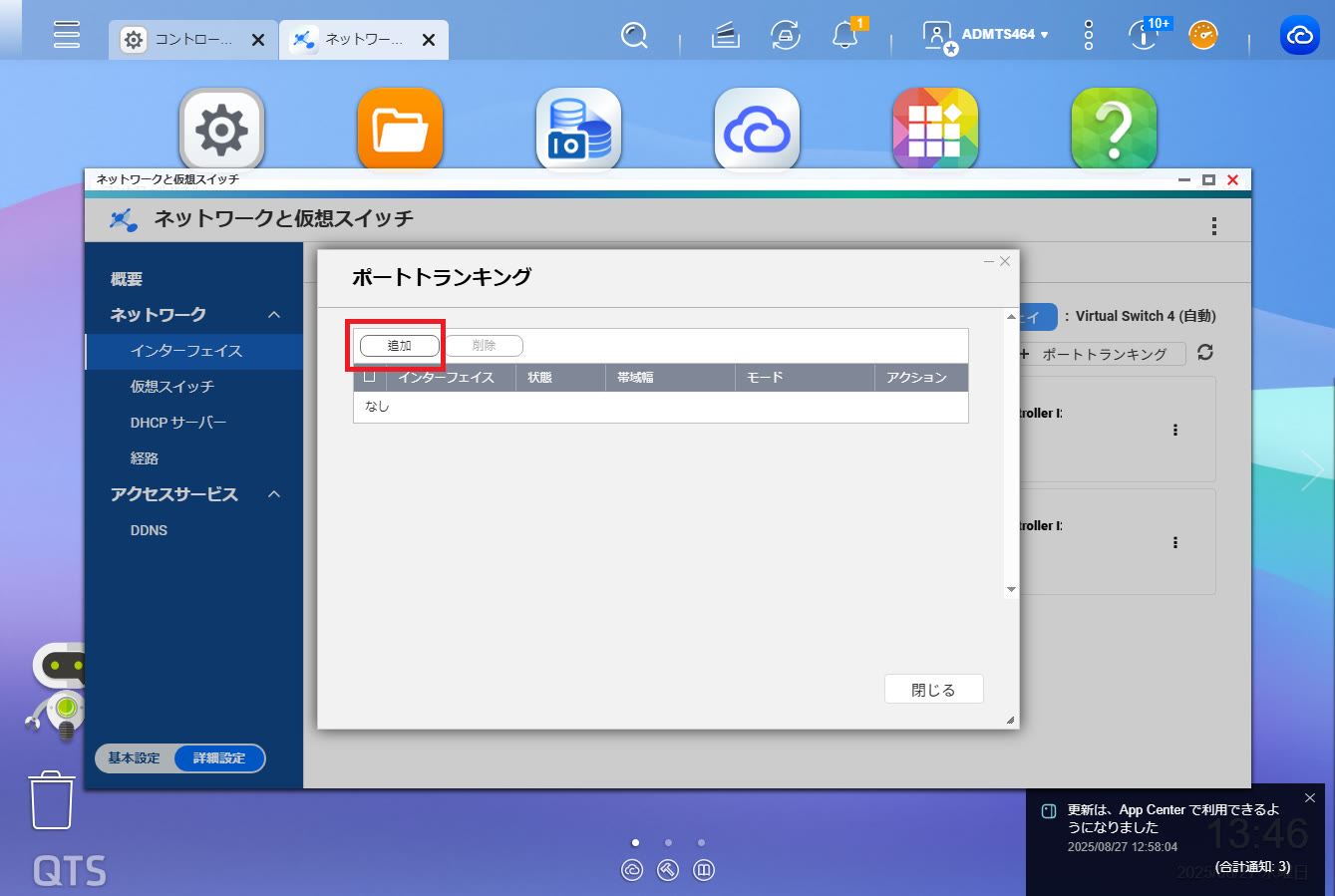Open the search icon in top bar
Viewport: 1335px width, 896px height.
coord(634,36)
